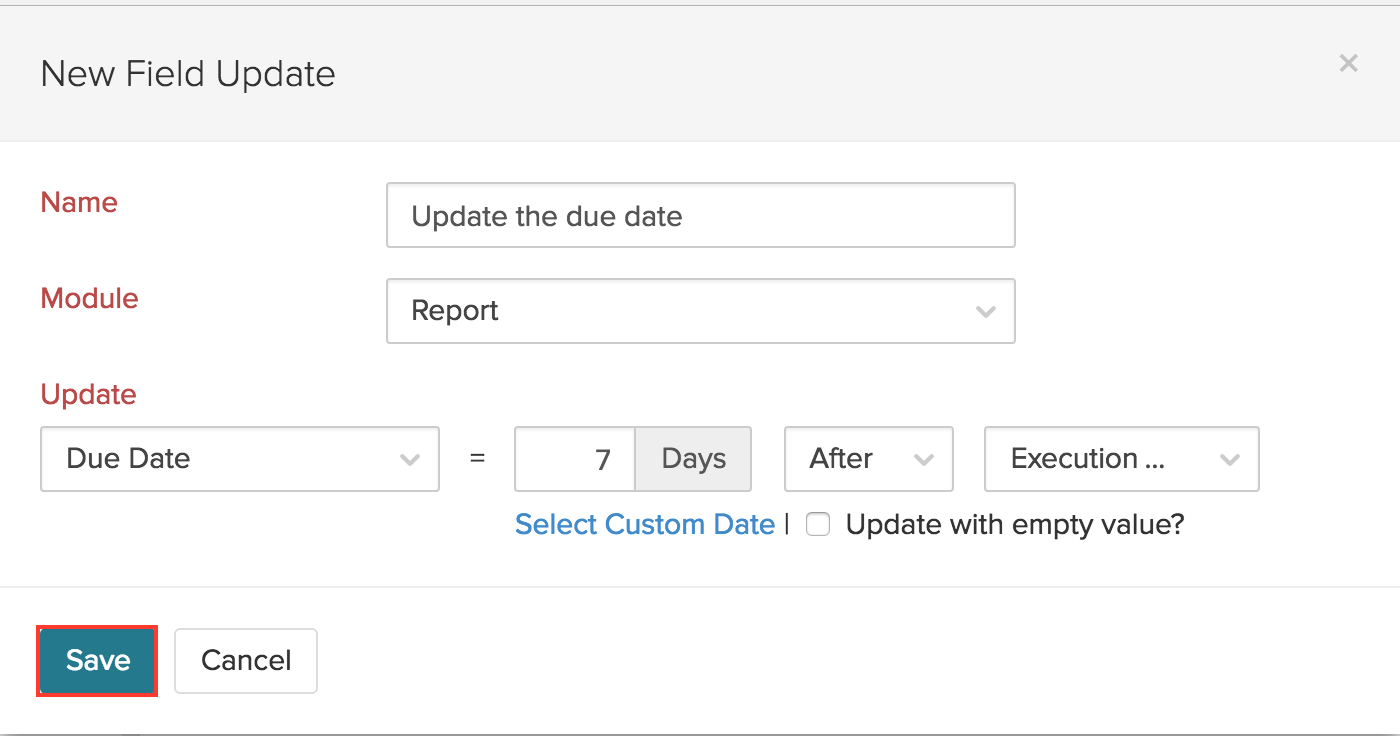Click the chevron arrow beside Due Date
This screenshot has height=736, width=1400.
point(409,459)
